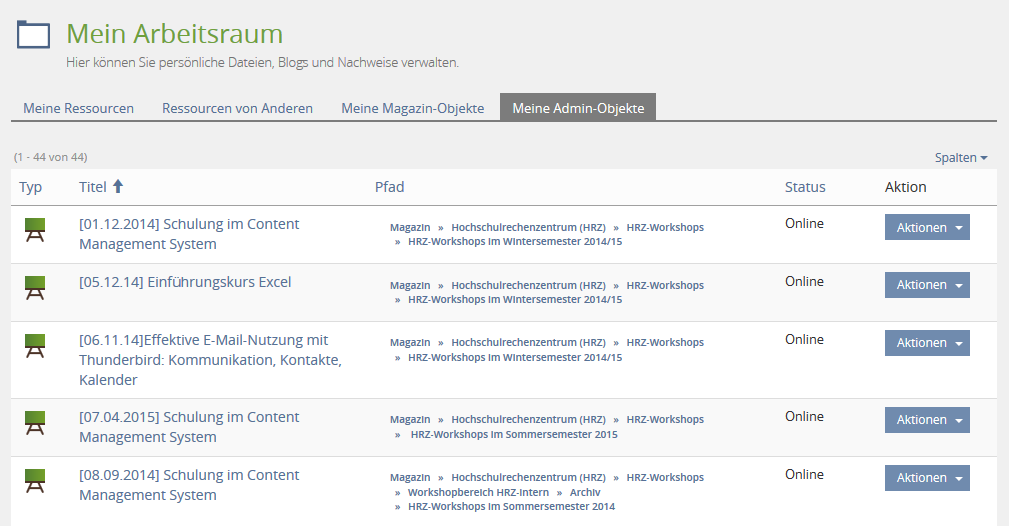
Task: Expand Aktionen for the Thunderbird E-Mail row
Action: (926, 343)
